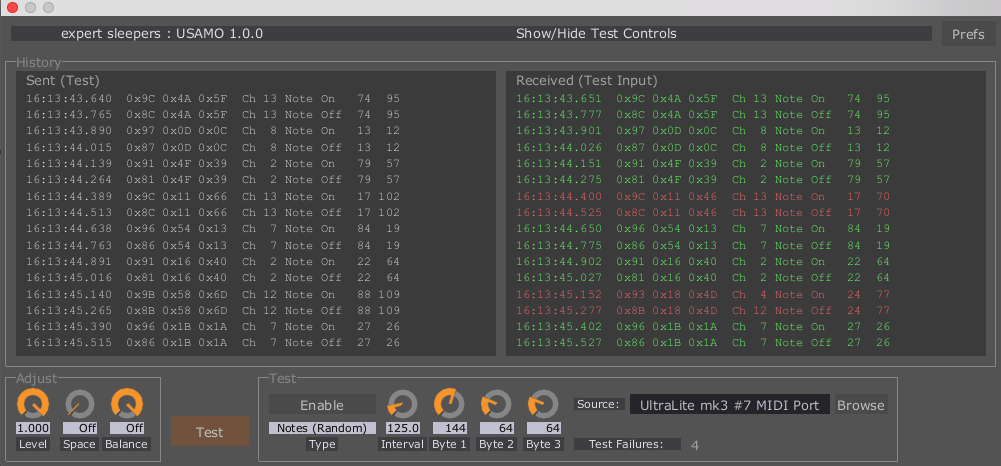Click the Level knob in Adjust
The image size is (1001, 466).
point(33,404)
